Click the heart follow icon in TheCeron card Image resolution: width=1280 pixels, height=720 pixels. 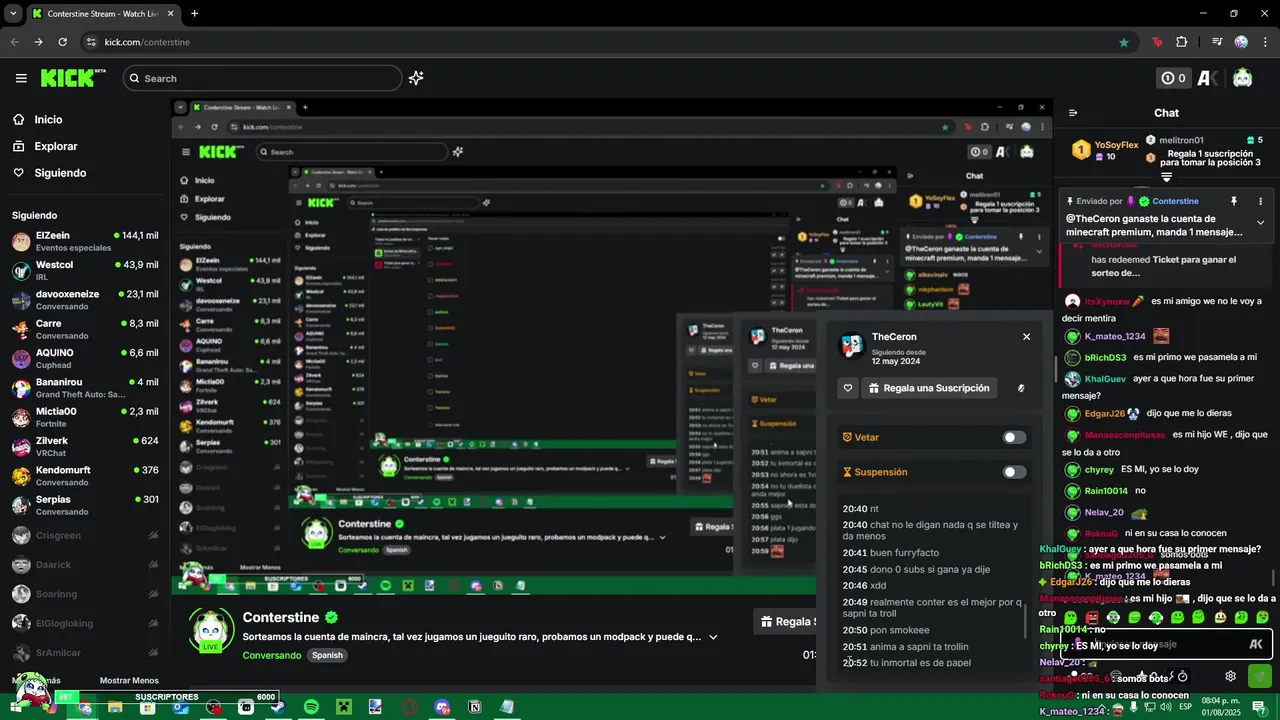pyautogui.click(x=848, y=388)
